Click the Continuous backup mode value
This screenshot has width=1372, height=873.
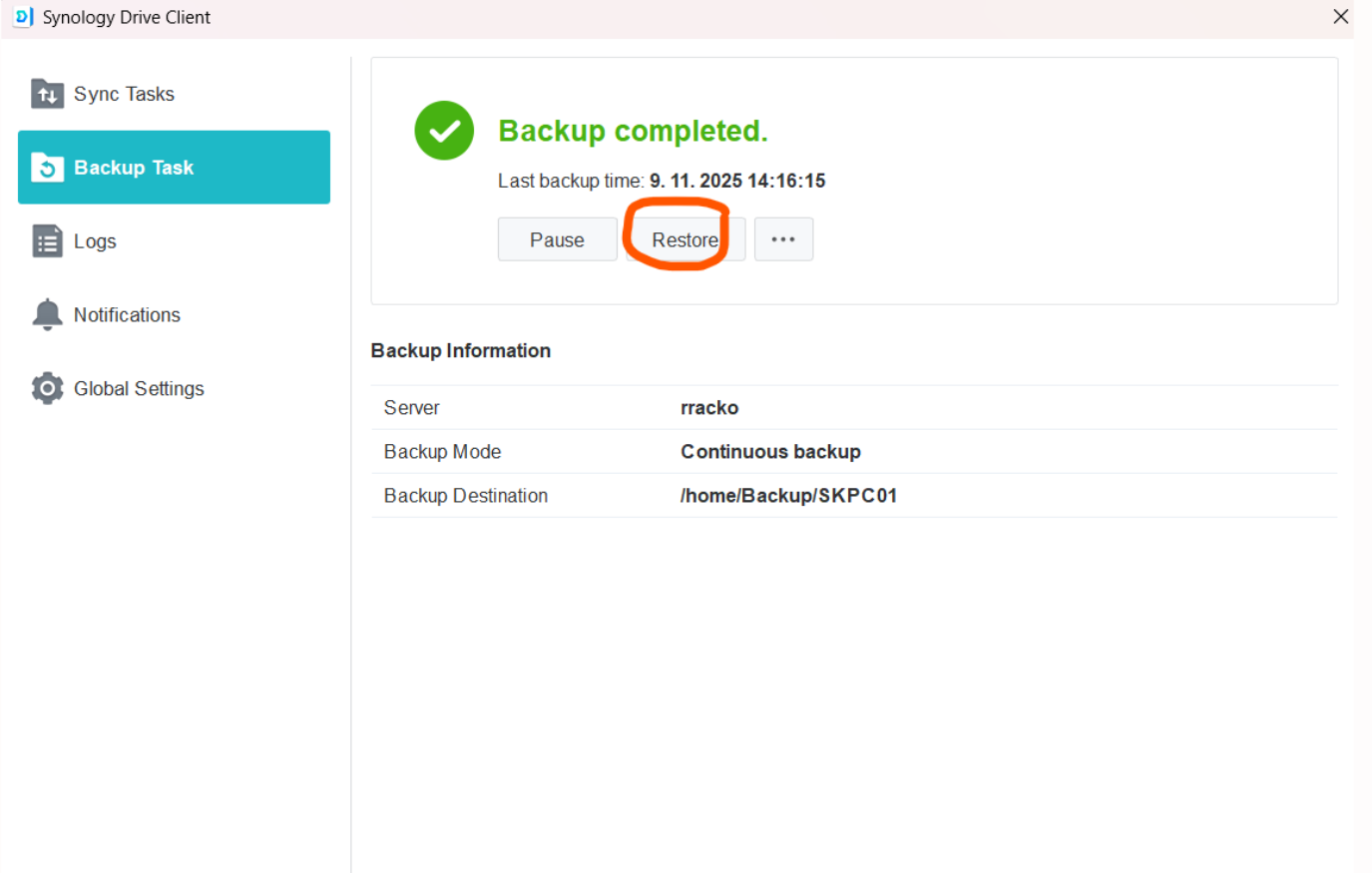770,452
